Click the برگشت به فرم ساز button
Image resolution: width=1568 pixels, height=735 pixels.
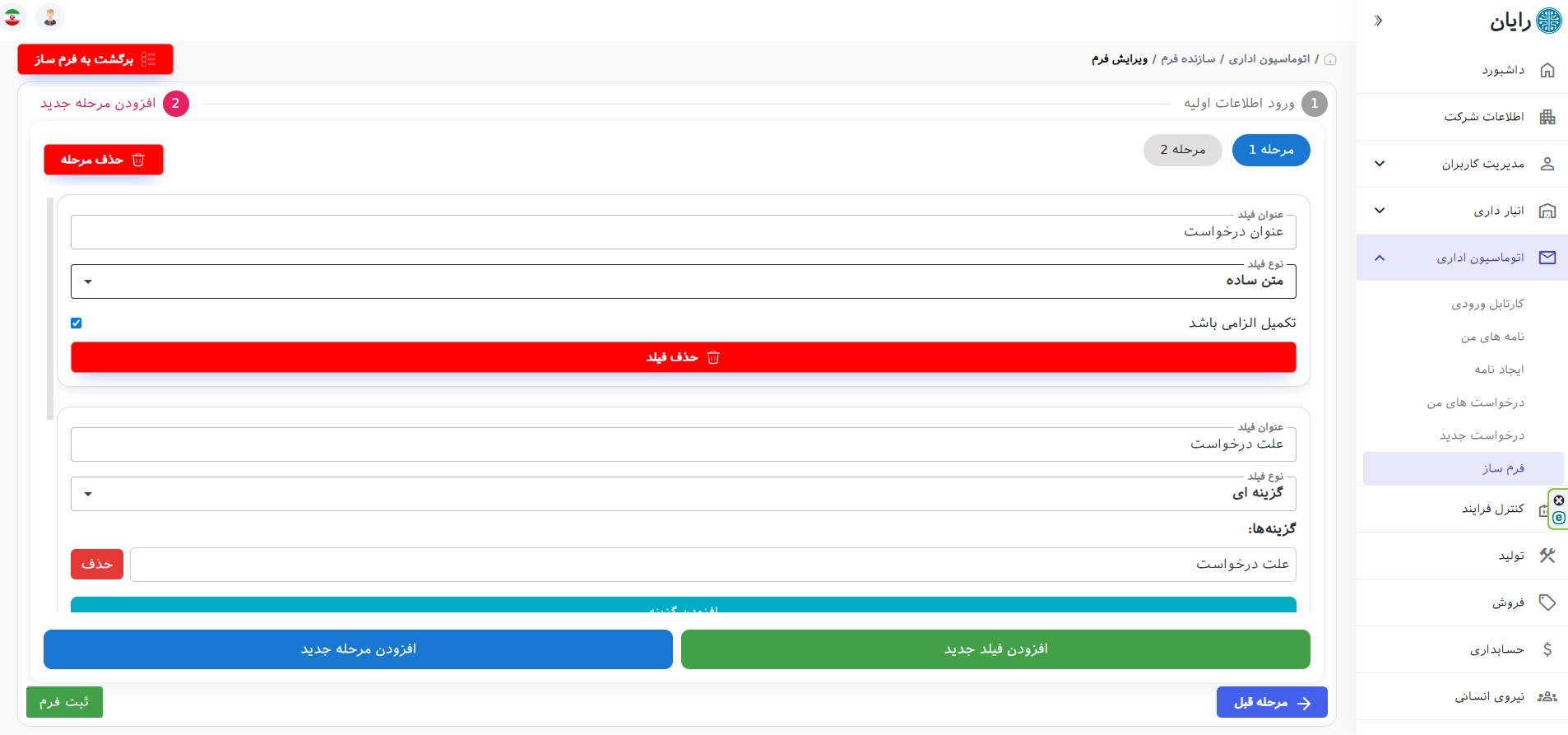(x=95, y=59)
